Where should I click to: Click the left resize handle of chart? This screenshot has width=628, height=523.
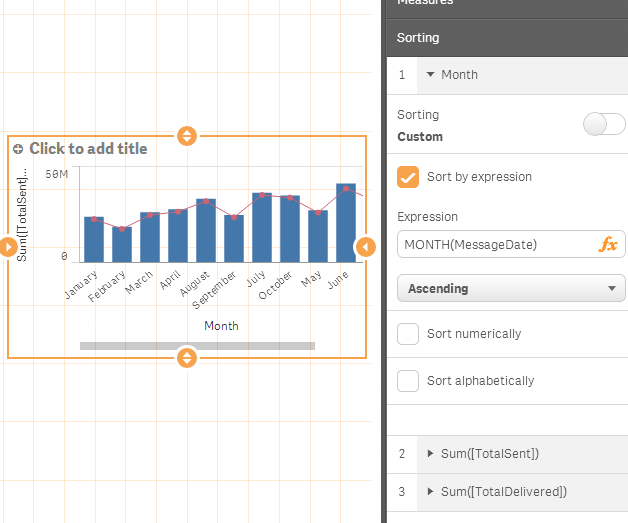tap(8, 247)
